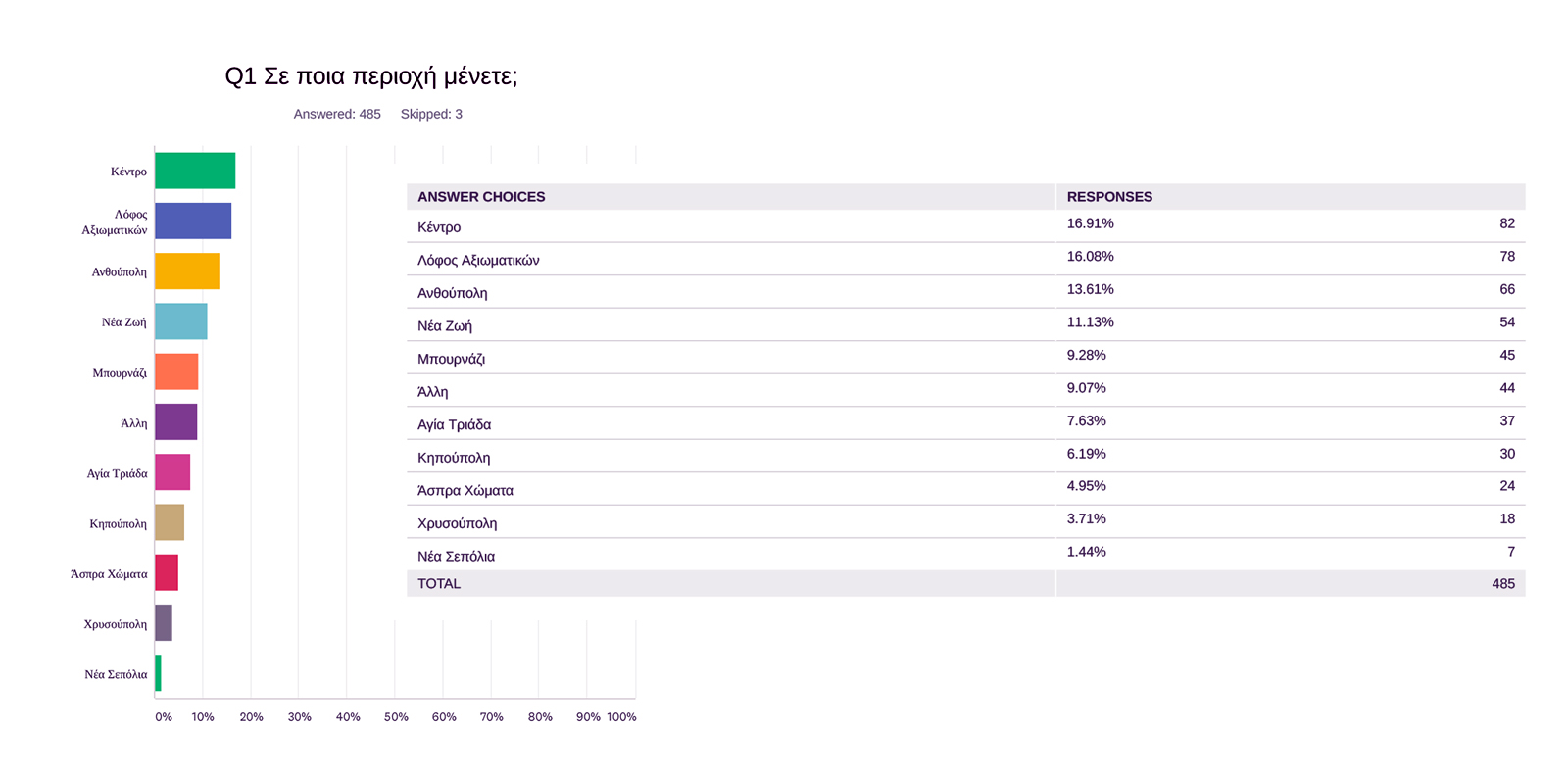Select the small Νέα Σεπόλια bar
Image resolution: width=1568 pixels, height=784 pixels.
(x=158, y=673)
